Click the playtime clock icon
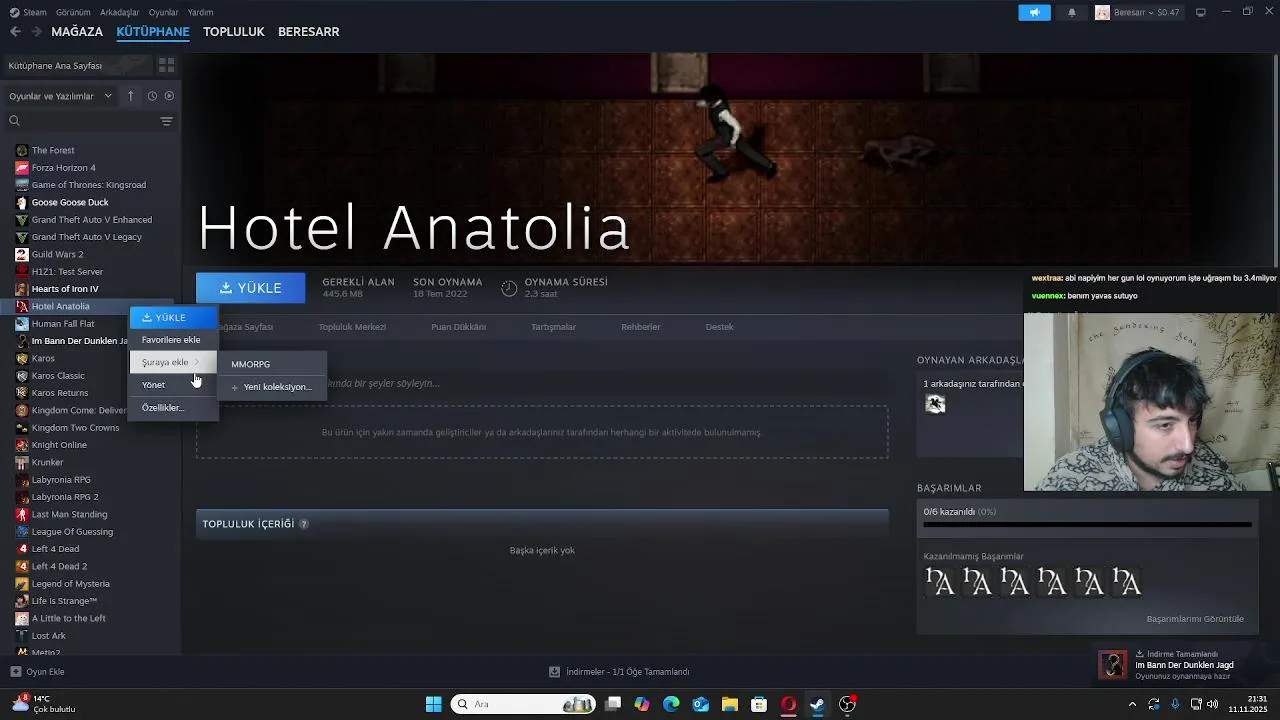 click(x=509, y=288)
